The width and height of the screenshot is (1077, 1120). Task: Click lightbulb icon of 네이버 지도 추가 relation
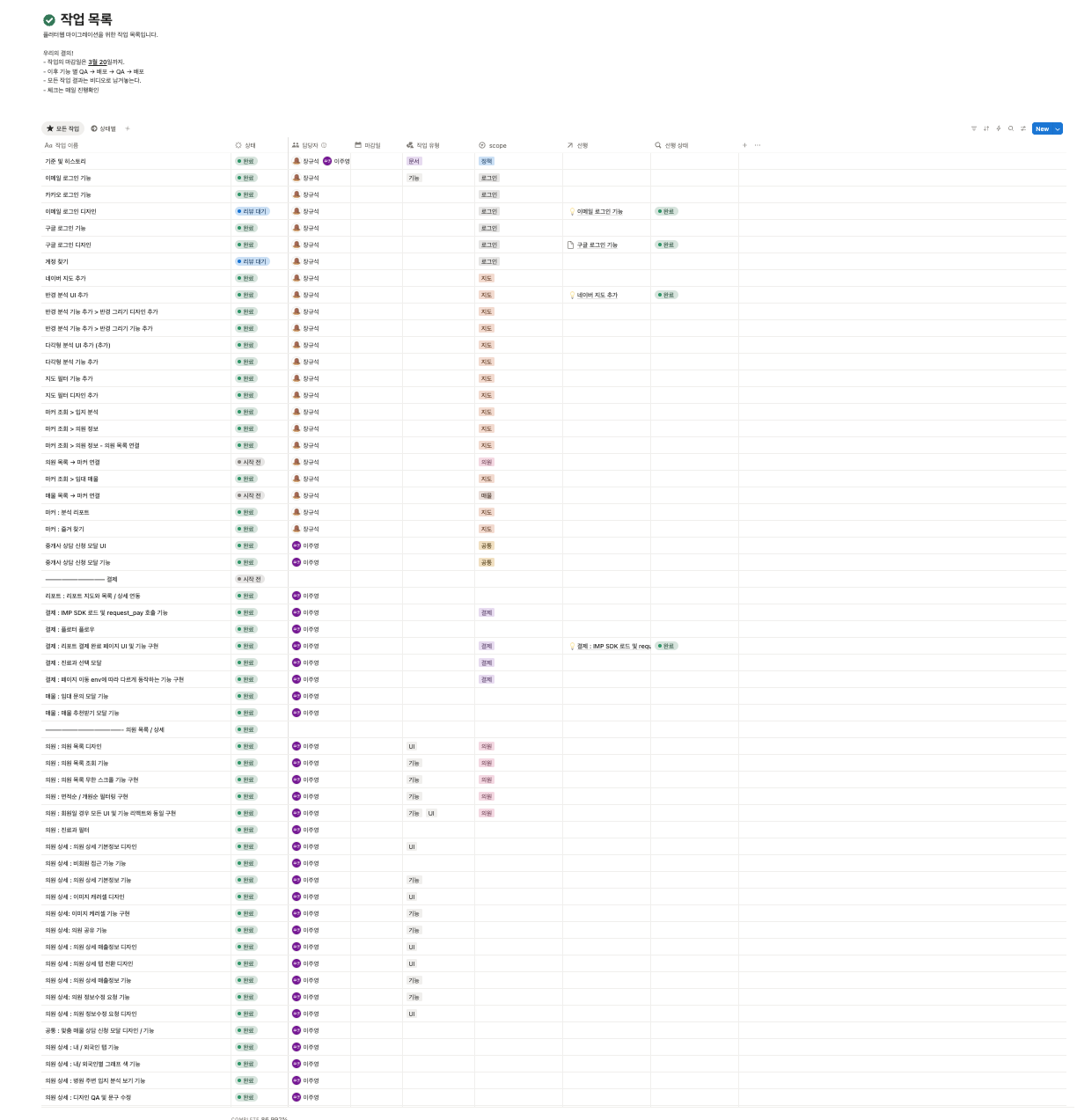(572, 295)
